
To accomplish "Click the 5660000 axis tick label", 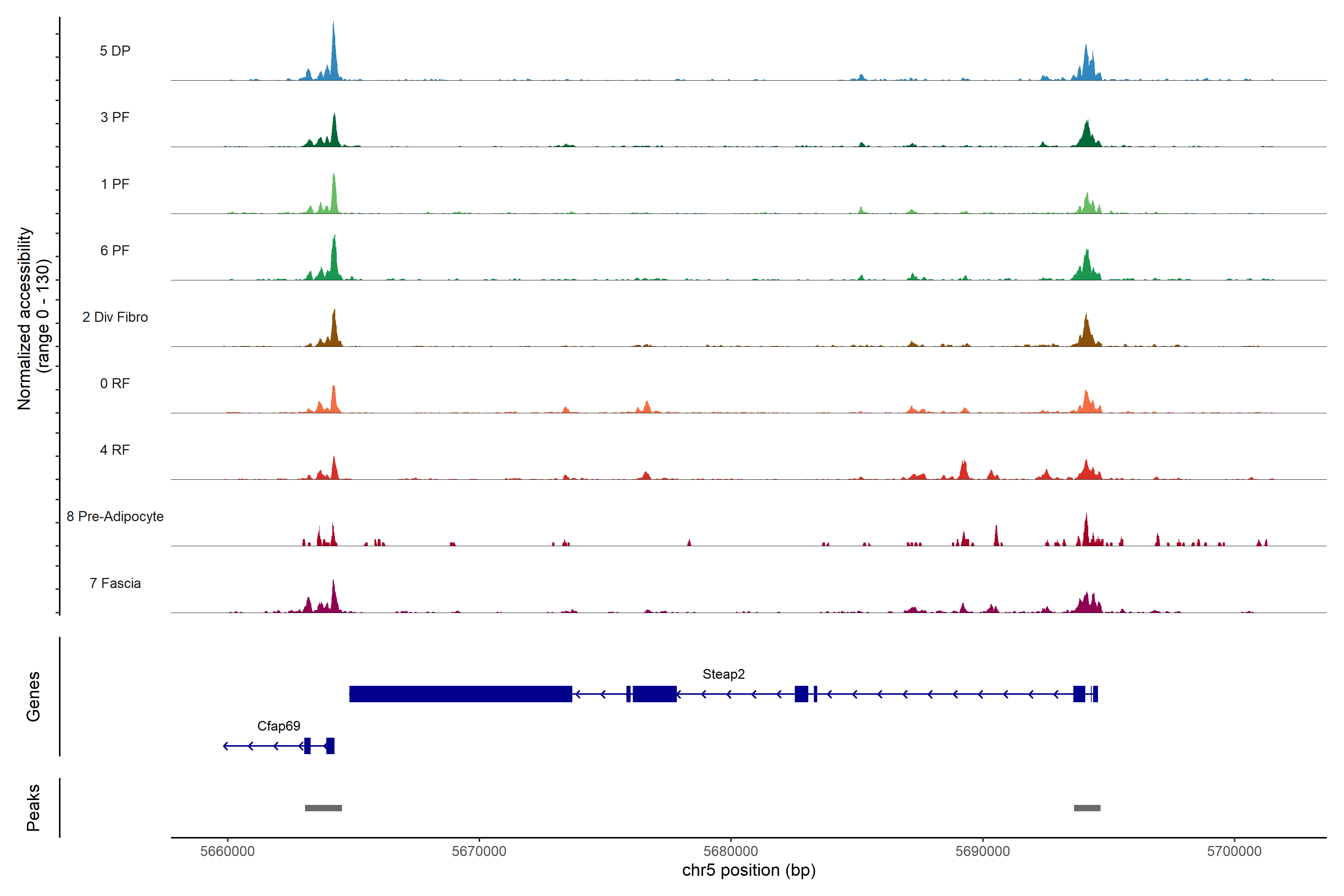I will point(227,852).
